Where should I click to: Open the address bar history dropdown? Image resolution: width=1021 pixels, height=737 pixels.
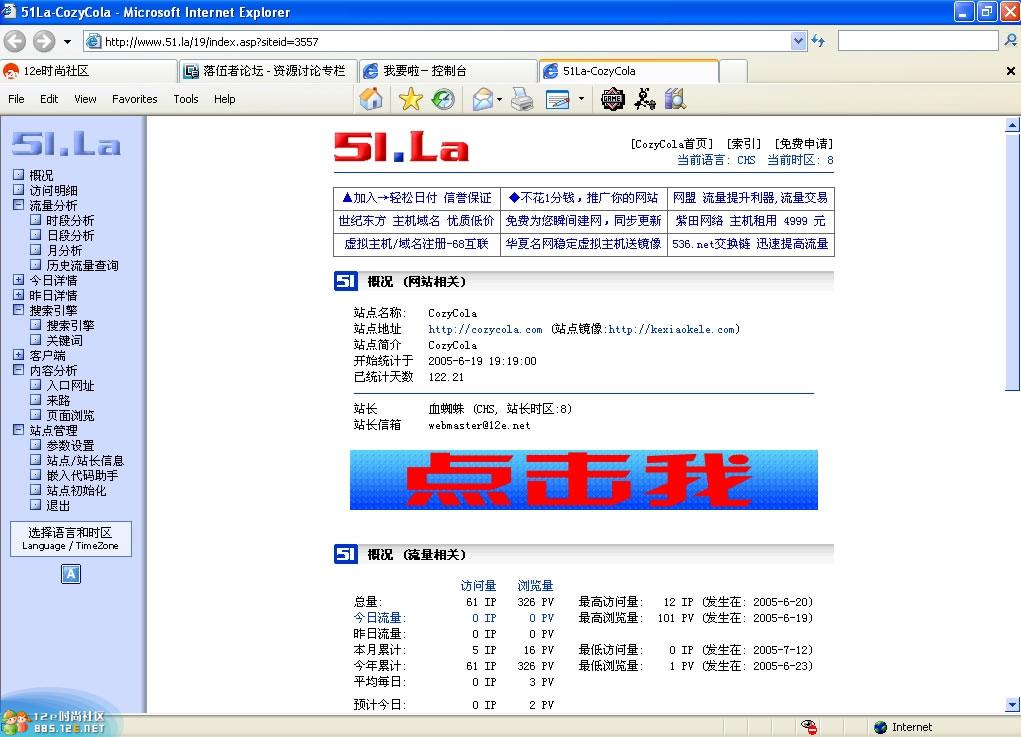tap(797, 42)
